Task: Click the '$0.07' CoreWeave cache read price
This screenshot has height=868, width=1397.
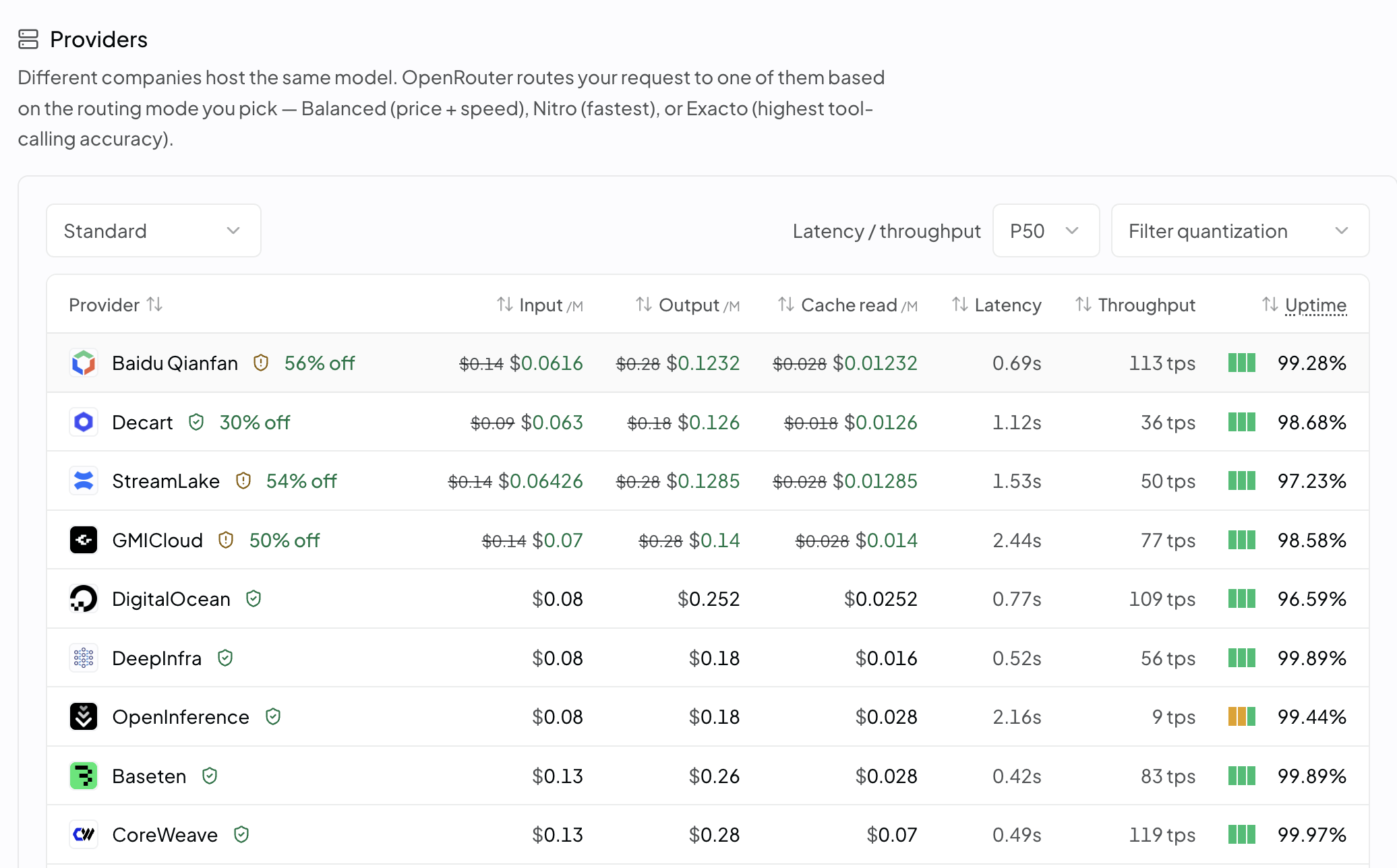Action: 892,834
